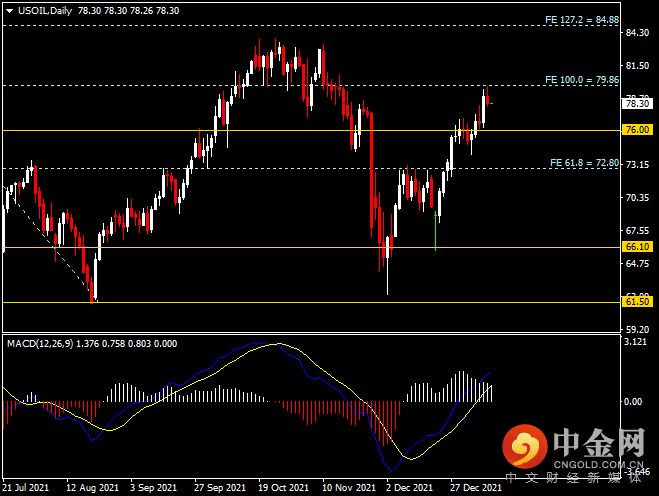Click the 10 Nov 2021 date label
This screenshot has height=496, width=659.
pyautogui.click(x=349, y=488)
